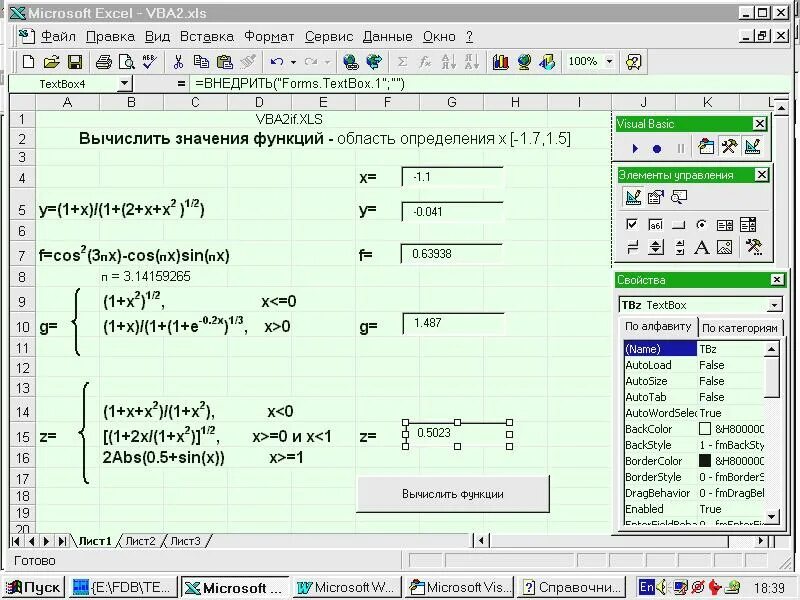The height and width of the screenshot is (600, 800).
Task: Select the (Name) property row
Action: [694, 349]
